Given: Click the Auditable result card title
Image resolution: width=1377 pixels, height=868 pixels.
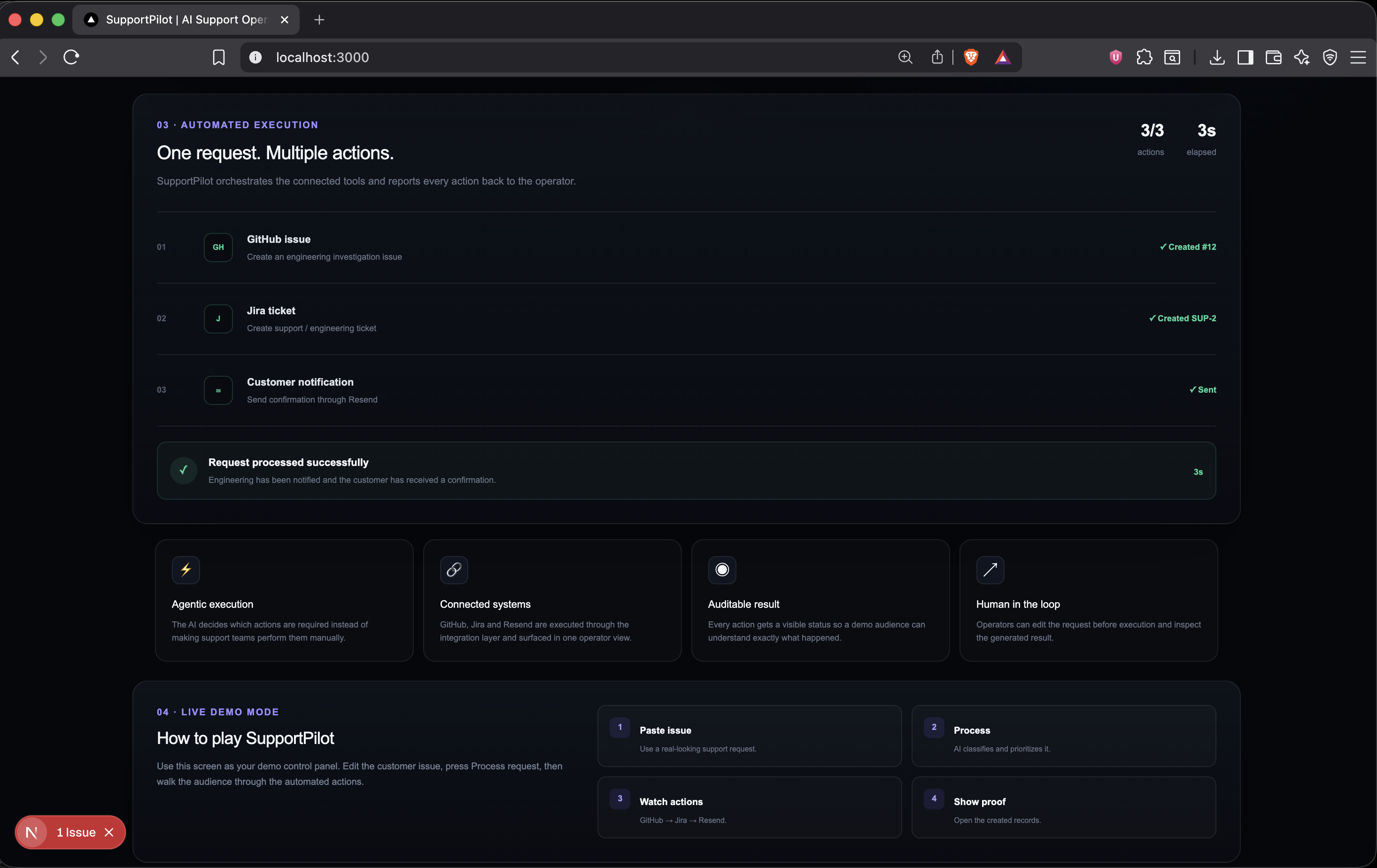Looking at the screenshot, I should tap(743, 604).
